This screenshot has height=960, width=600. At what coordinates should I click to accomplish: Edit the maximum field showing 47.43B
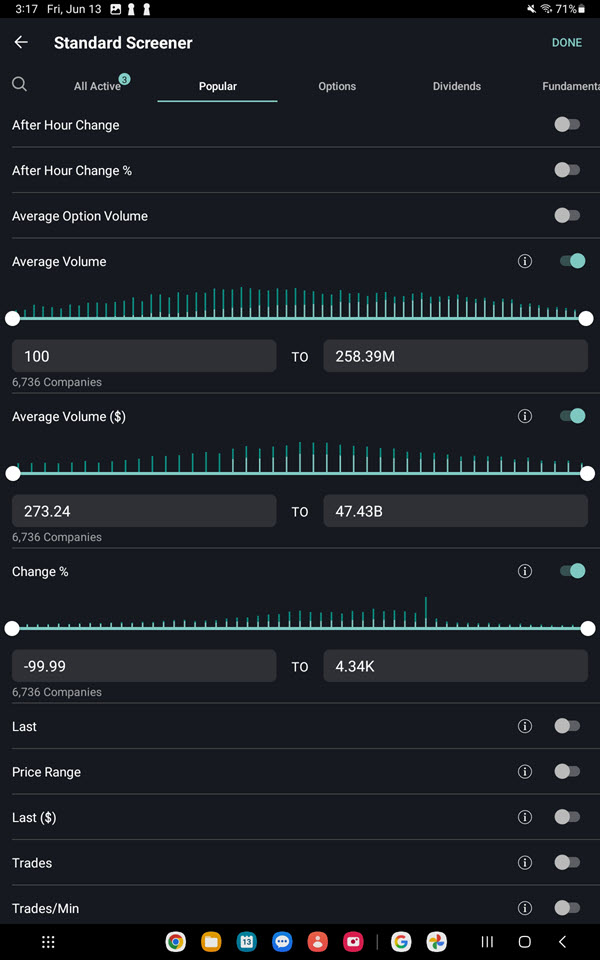[x=456, y=511]
